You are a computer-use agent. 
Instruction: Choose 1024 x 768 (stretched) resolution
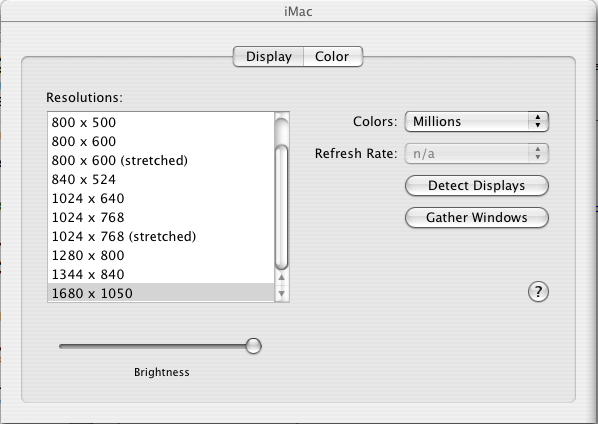pyautogui.click(x=161, y=236)
